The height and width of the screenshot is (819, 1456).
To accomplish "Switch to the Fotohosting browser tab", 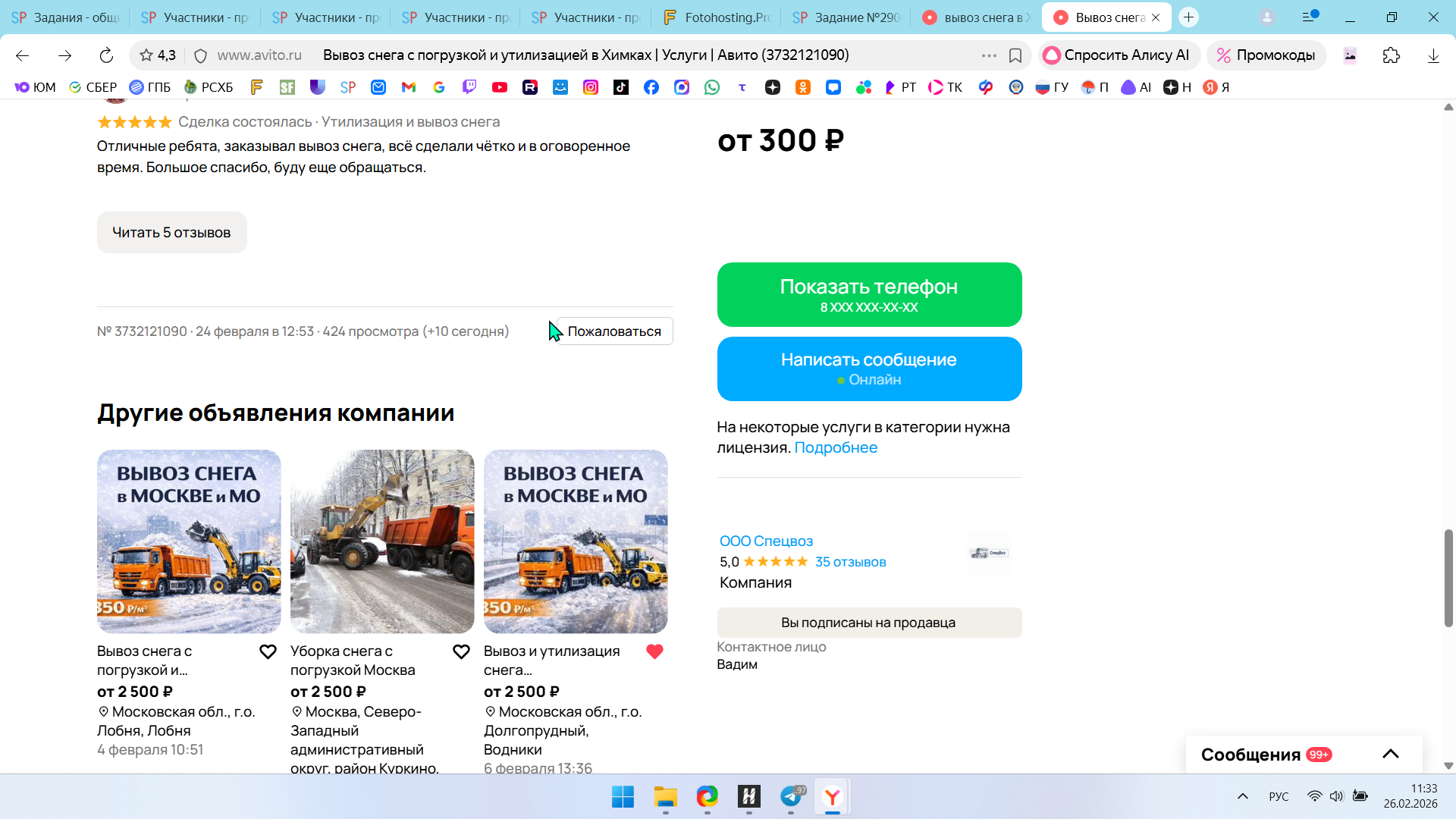I will 715,17.
